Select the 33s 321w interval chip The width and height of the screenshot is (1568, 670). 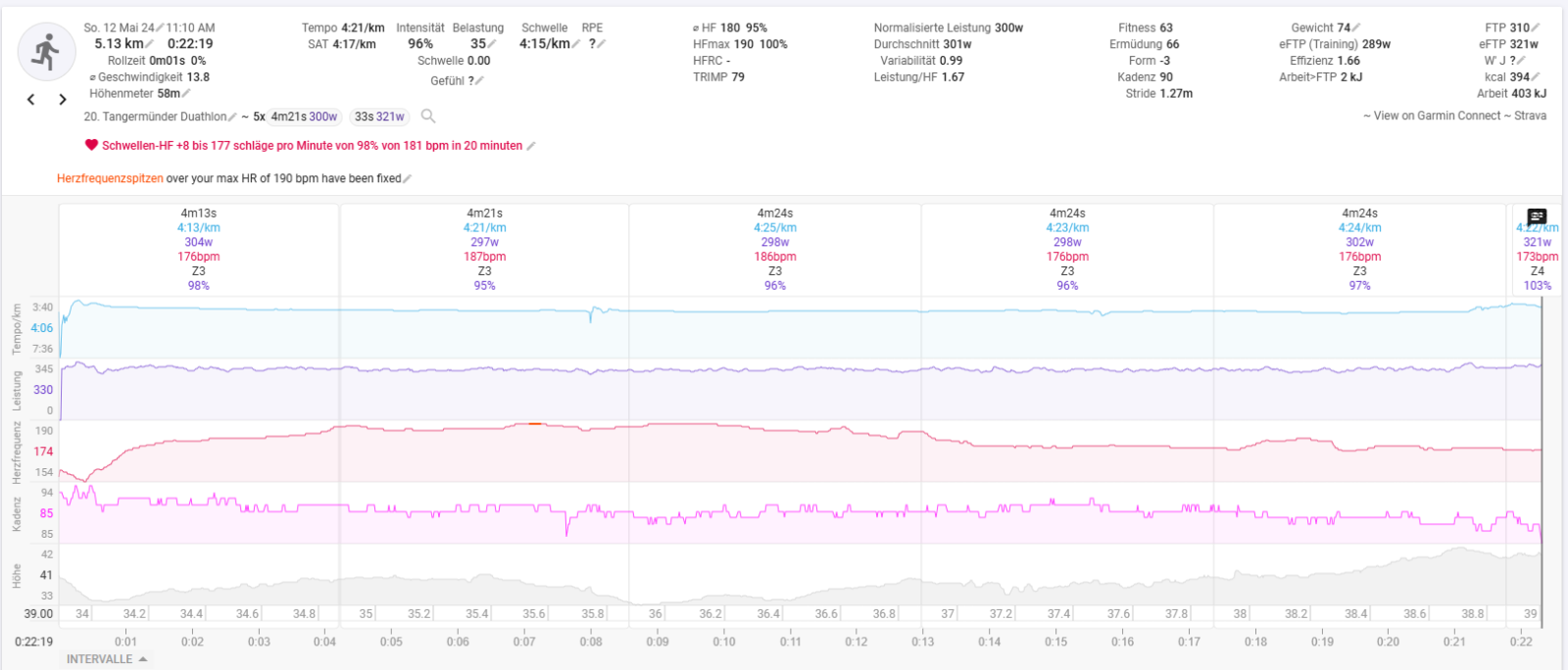[379, 117]
